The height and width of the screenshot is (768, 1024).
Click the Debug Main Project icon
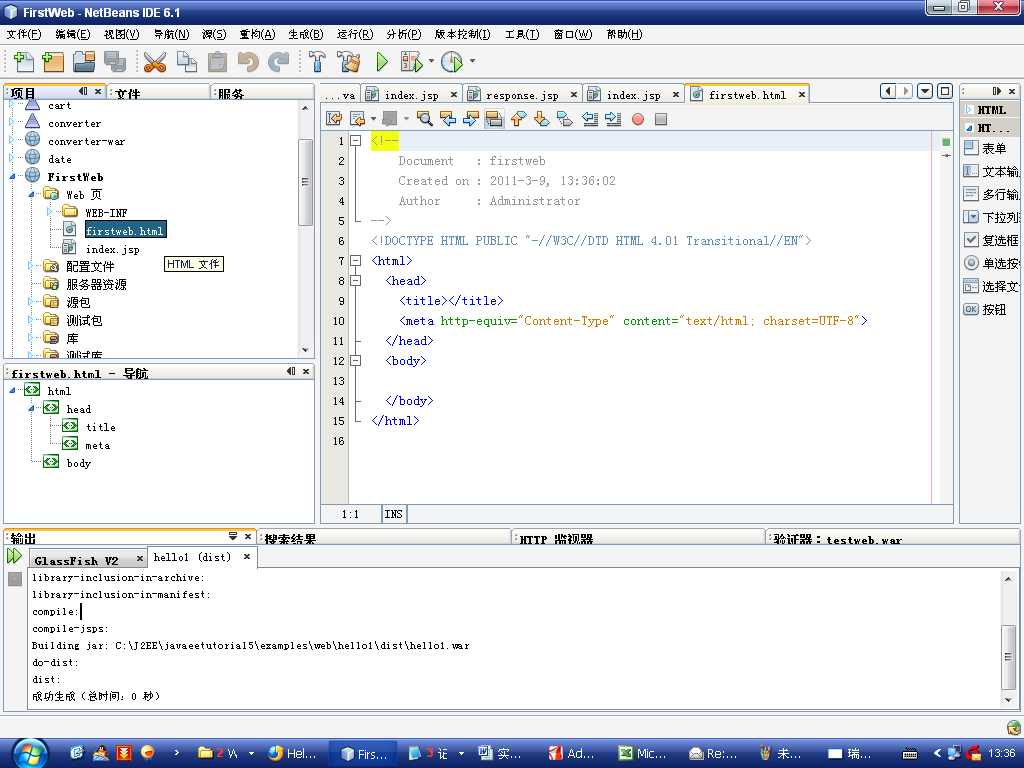(x=412, y=62)
